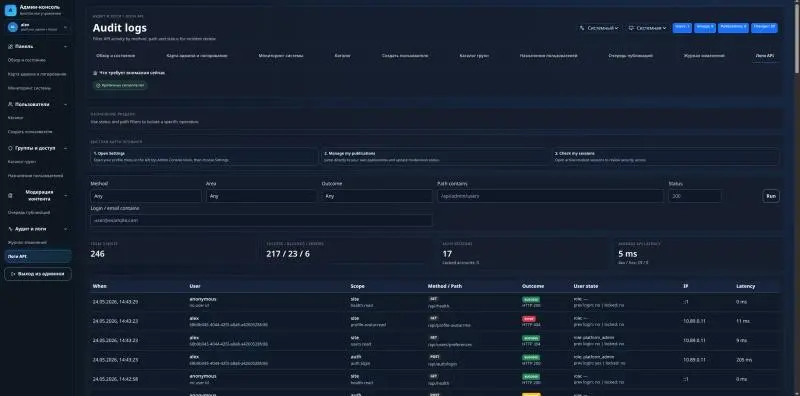This screenshot has width=800, height=396.
Task: Collapse the Аудит и логи section
Action: pos(65,229)
